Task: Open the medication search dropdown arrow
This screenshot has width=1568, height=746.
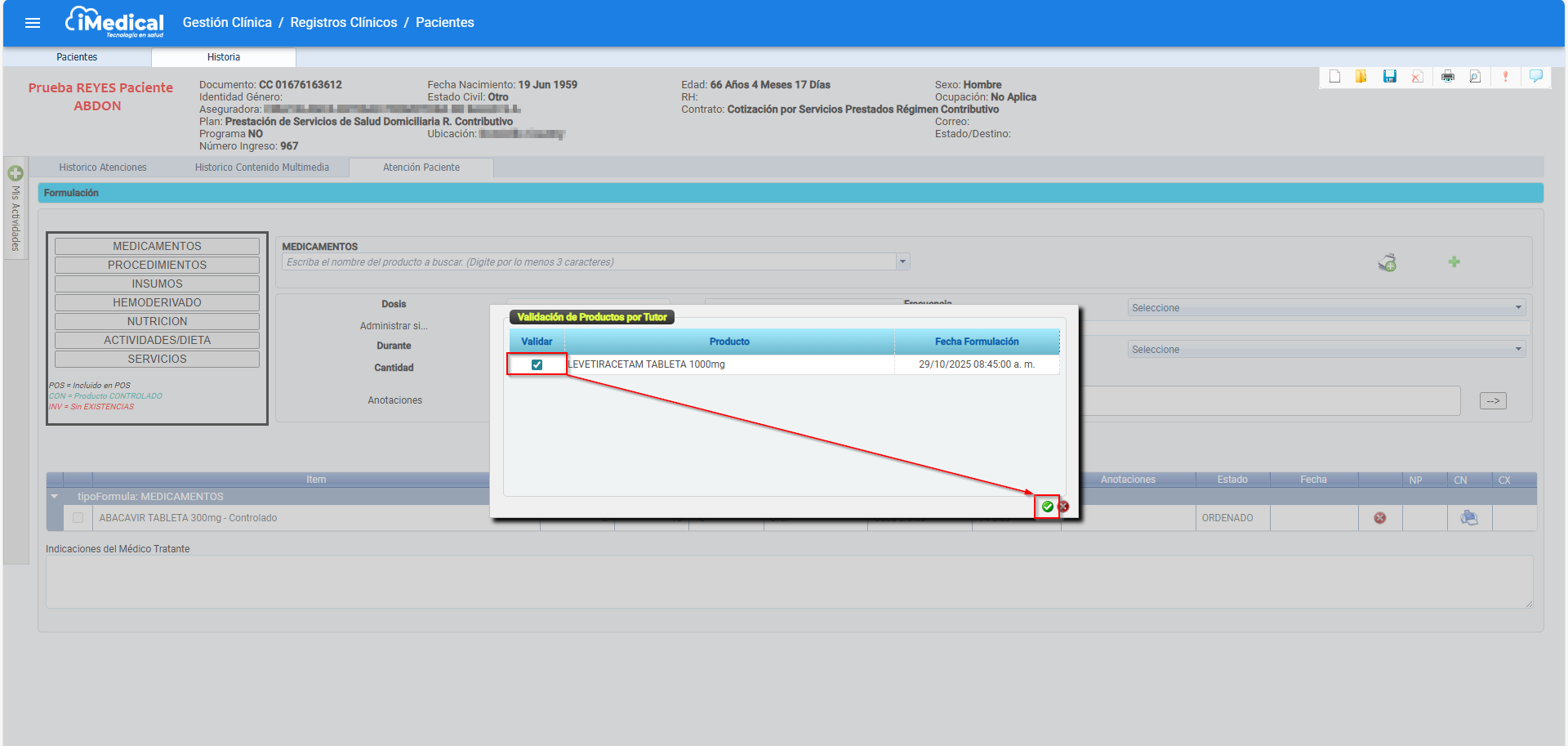Action: [x=902, y=262]
